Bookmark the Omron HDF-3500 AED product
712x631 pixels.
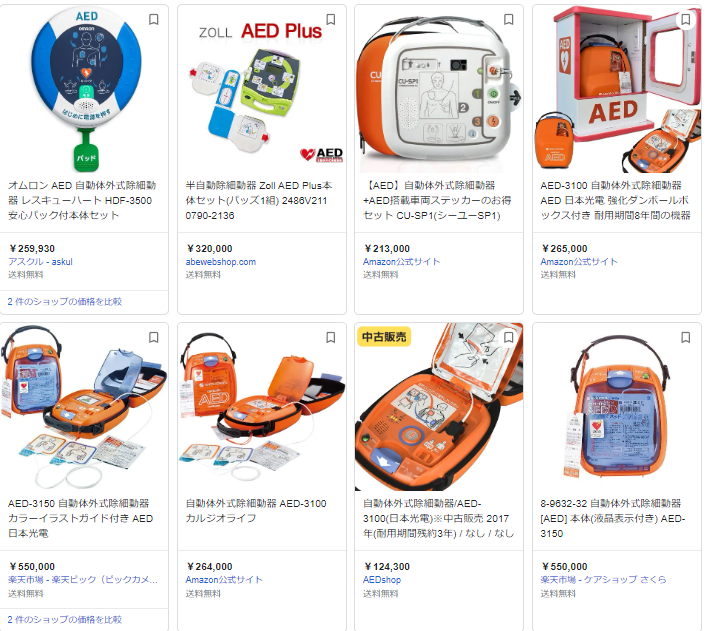click(153, 20)
